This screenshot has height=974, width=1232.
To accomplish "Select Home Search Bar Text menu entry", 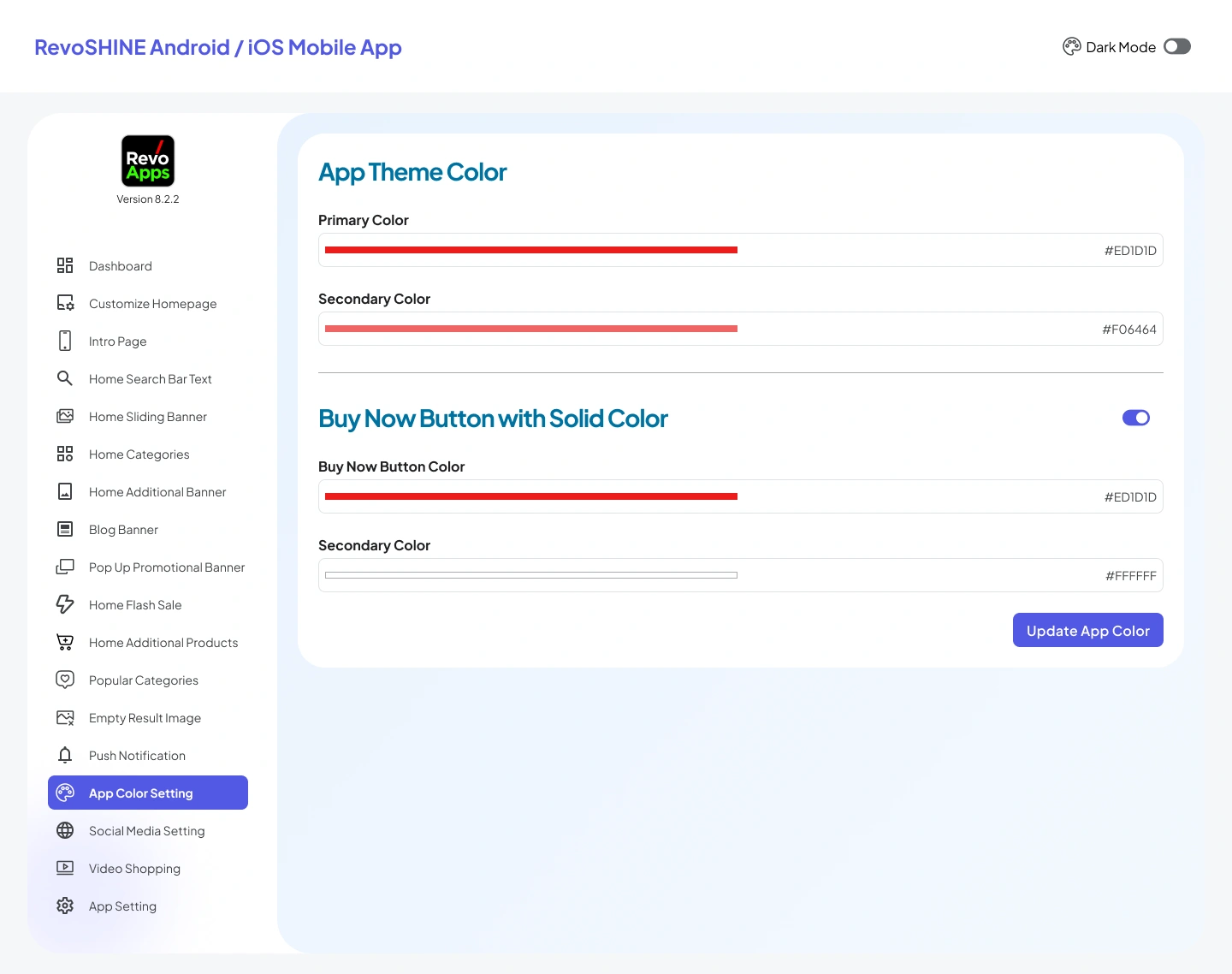I will 148,379.
